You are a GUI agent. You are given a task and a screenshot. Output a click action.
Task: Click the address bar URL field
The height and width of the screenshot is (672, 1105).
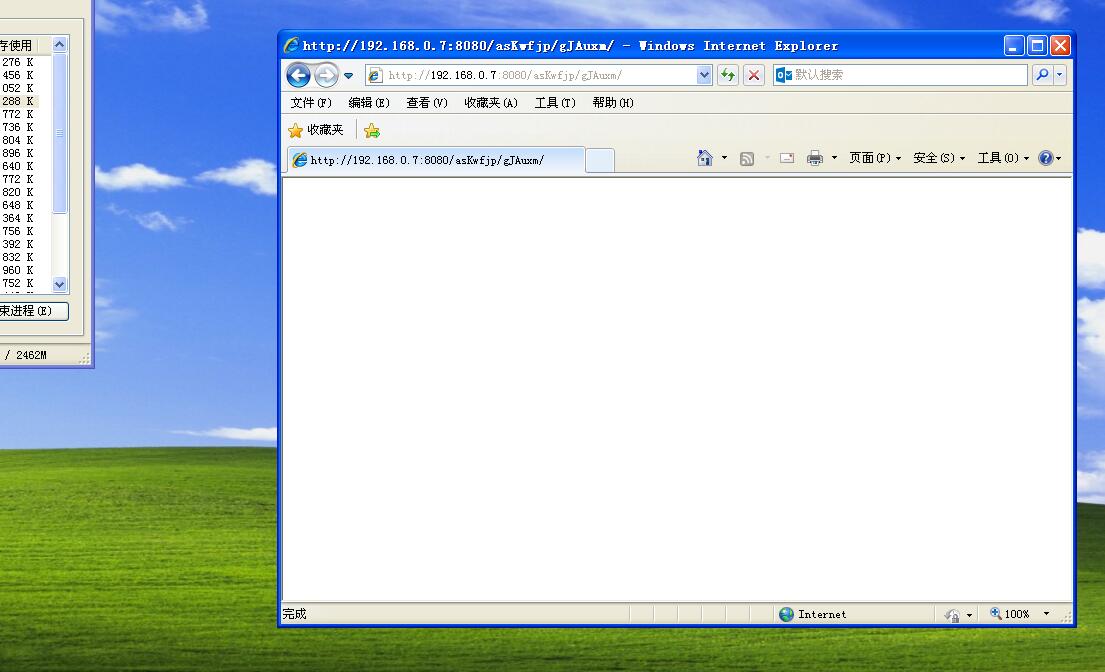(x=540, y=75)
